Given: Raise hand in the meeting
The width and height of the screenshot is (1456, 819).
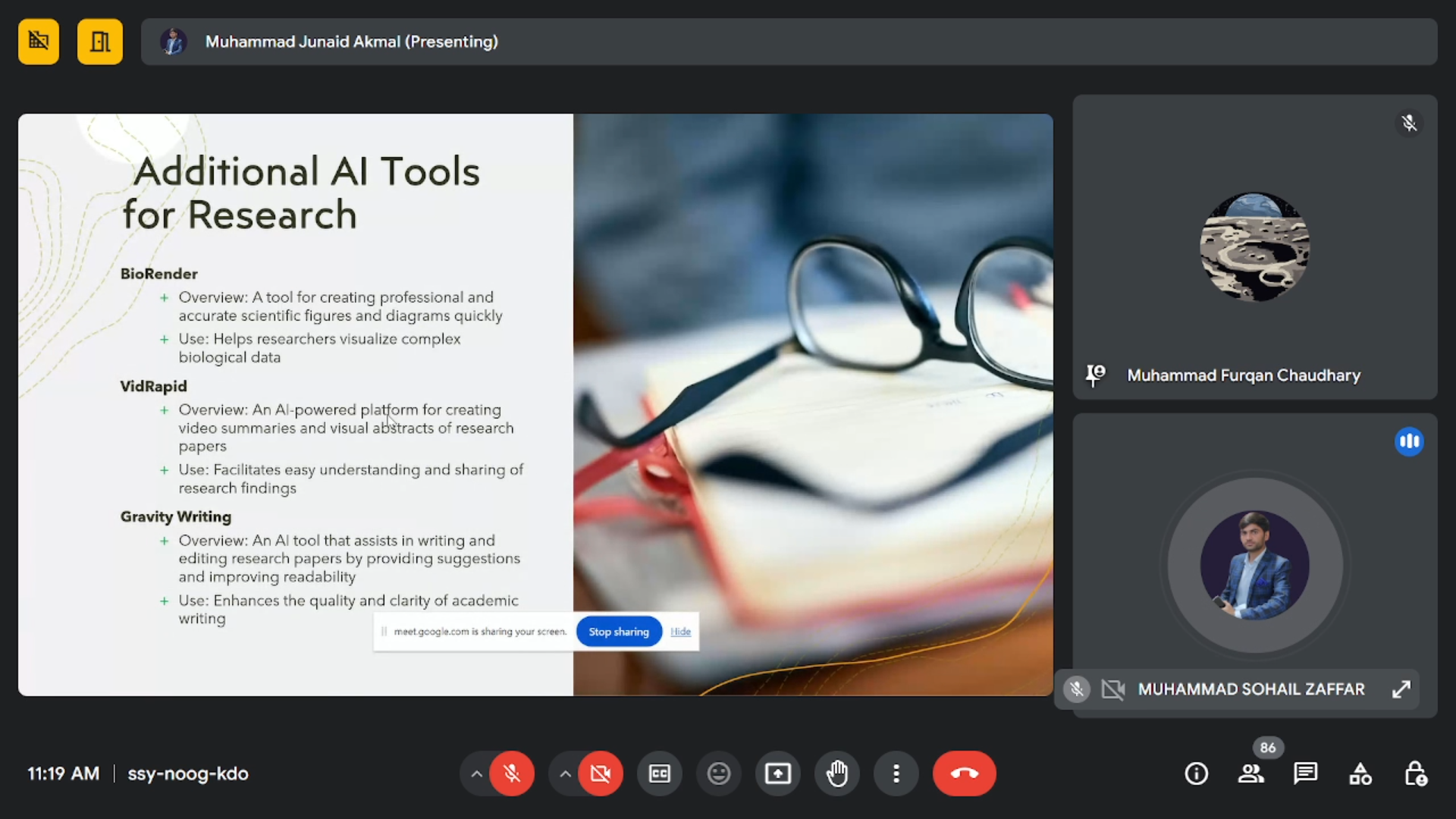Looking at the screenshot, I should click(837, 773).
